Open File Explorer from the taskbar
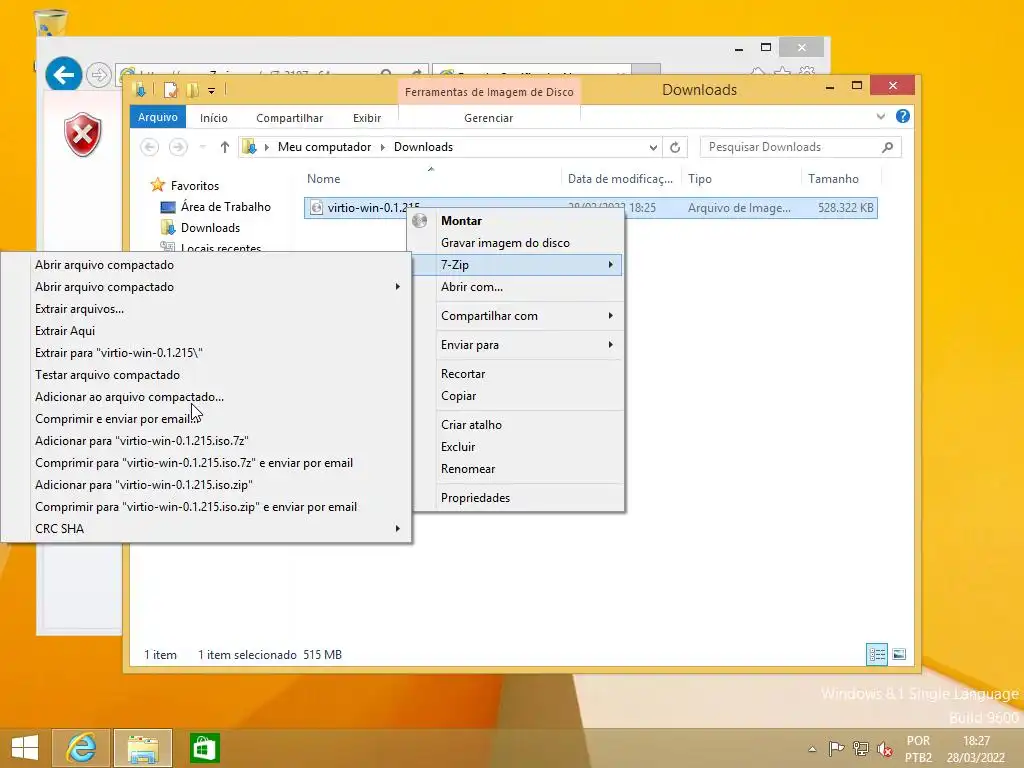Screen dimensions: 1024x768 143,748
